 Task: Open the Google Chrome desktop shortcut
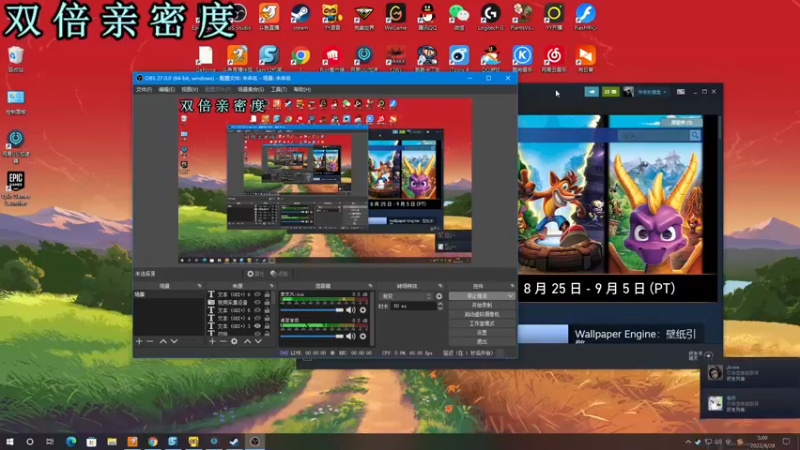coord(301,58)
